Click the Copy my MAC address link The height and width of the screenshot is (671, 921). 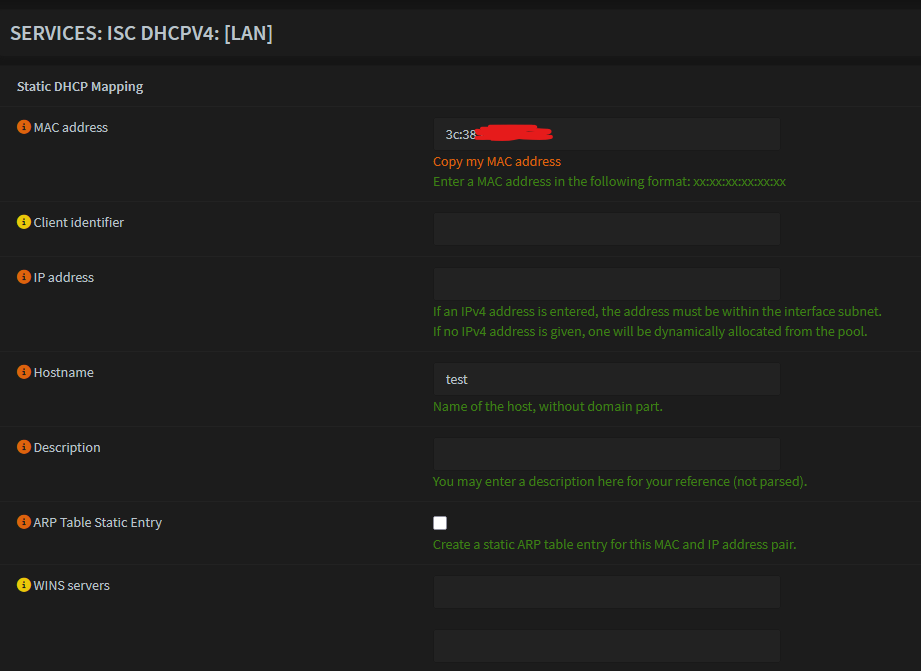(x=497, y=162)
